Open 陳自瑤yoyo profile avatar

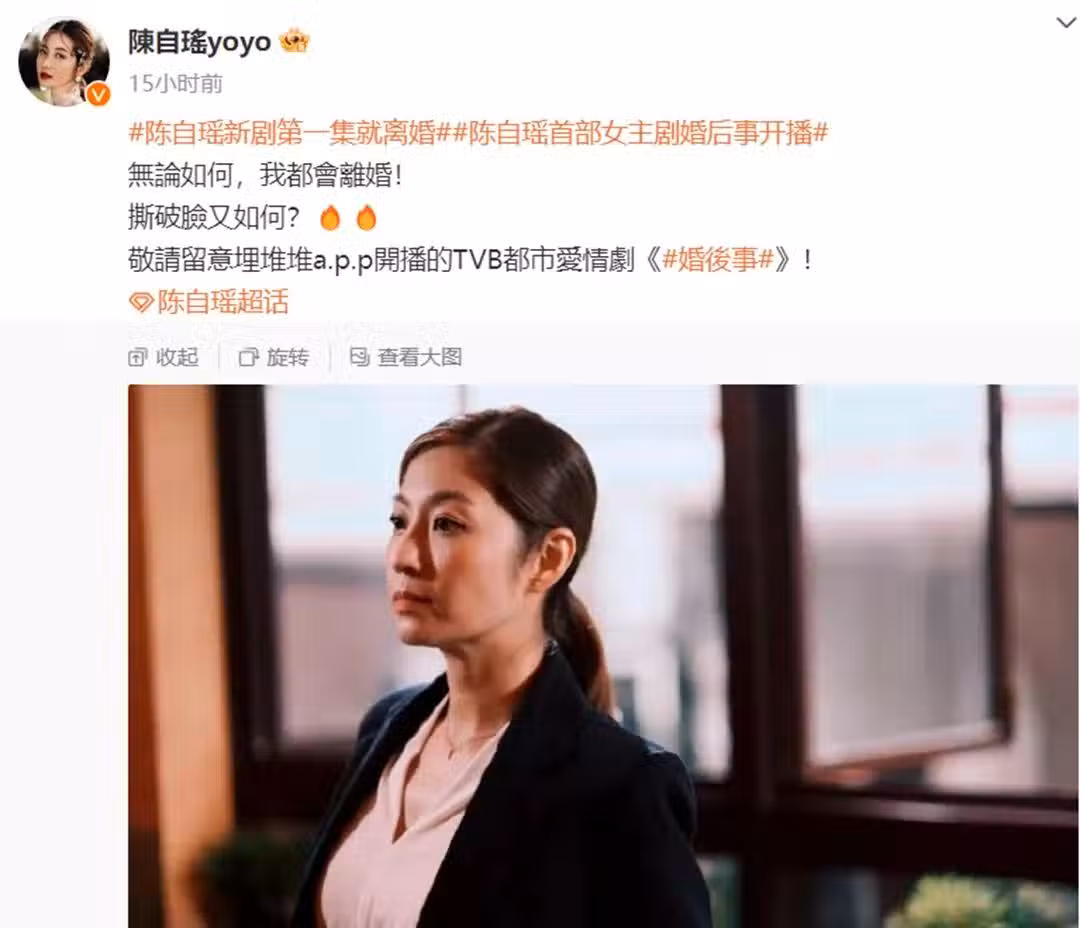[x=64, y=62]
